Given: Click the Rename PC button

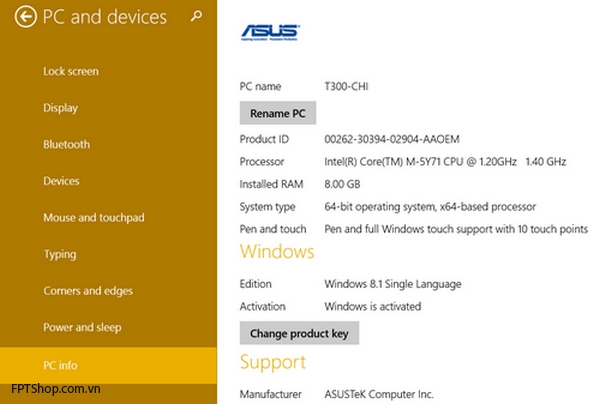Looking at the screenshot, I should click(x=278, y=113).
